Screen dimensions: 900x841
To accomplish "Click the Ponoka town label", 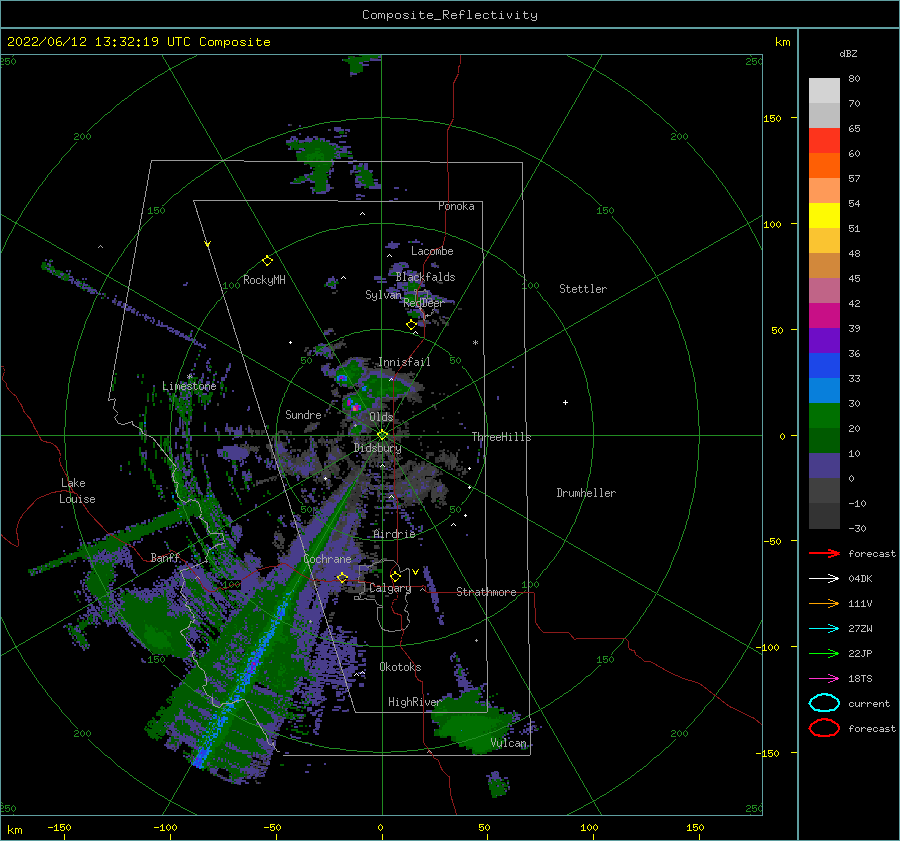I will tap(456, 206).
